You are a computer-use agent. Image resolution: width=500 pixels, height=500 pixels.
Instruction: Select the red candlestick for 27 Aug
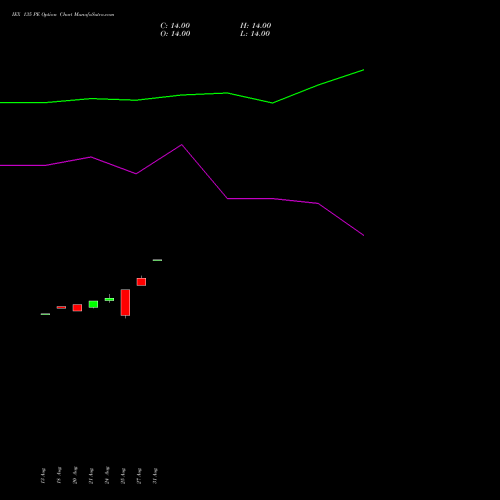point(141,282)
